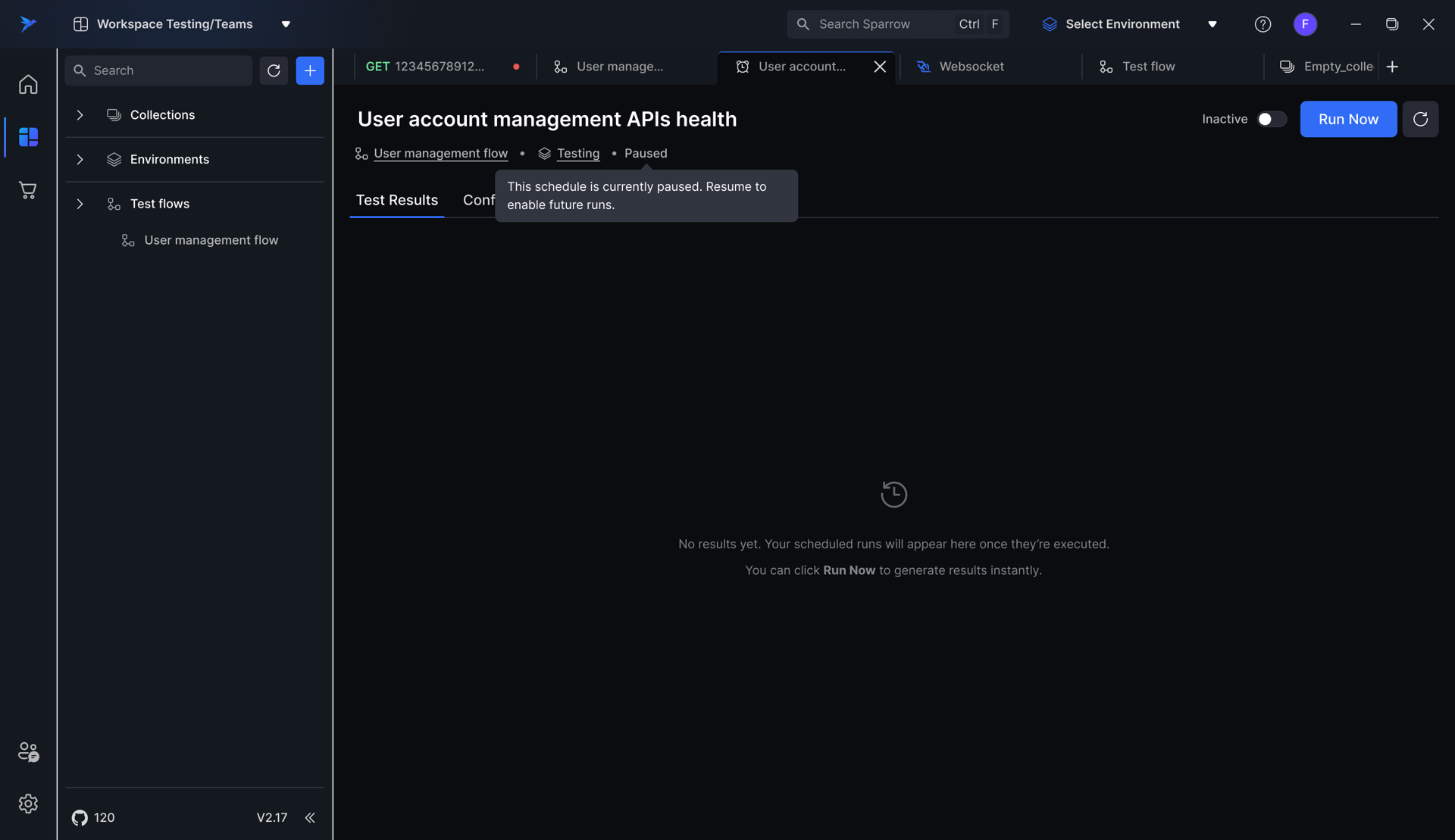Select the Test Results tab
This screenshot has height=840, width=1455.
[397, 200]
